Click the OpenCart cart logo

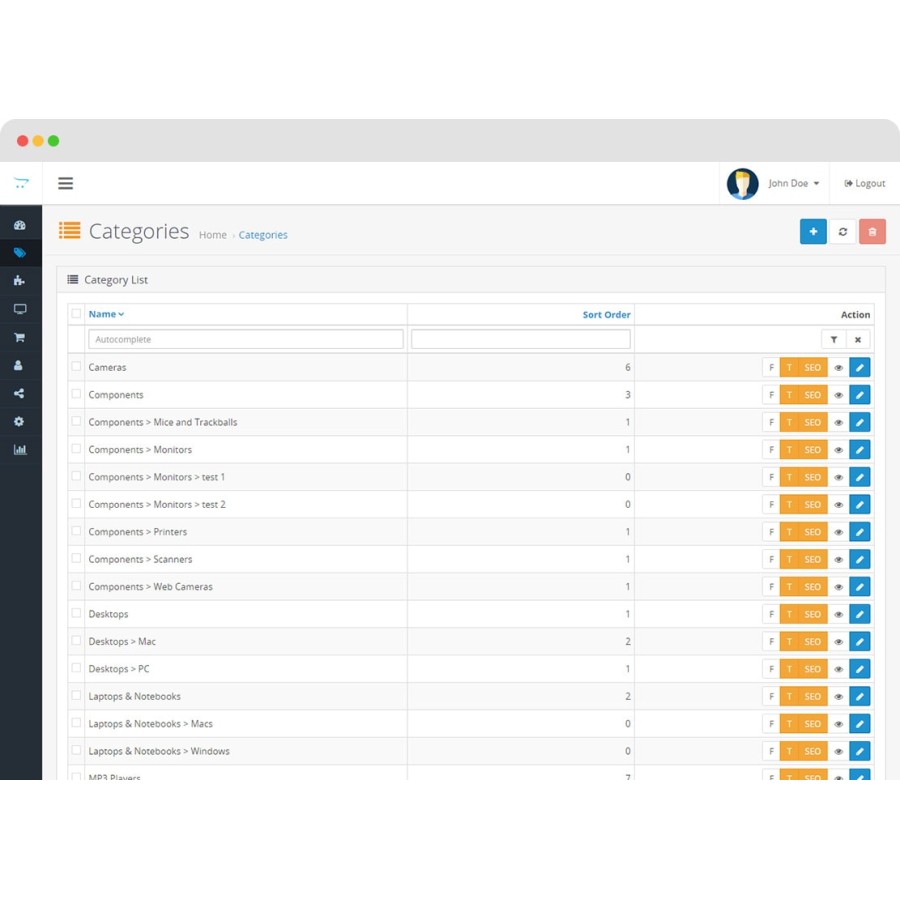pyautogui.click(x=21, y=183)
